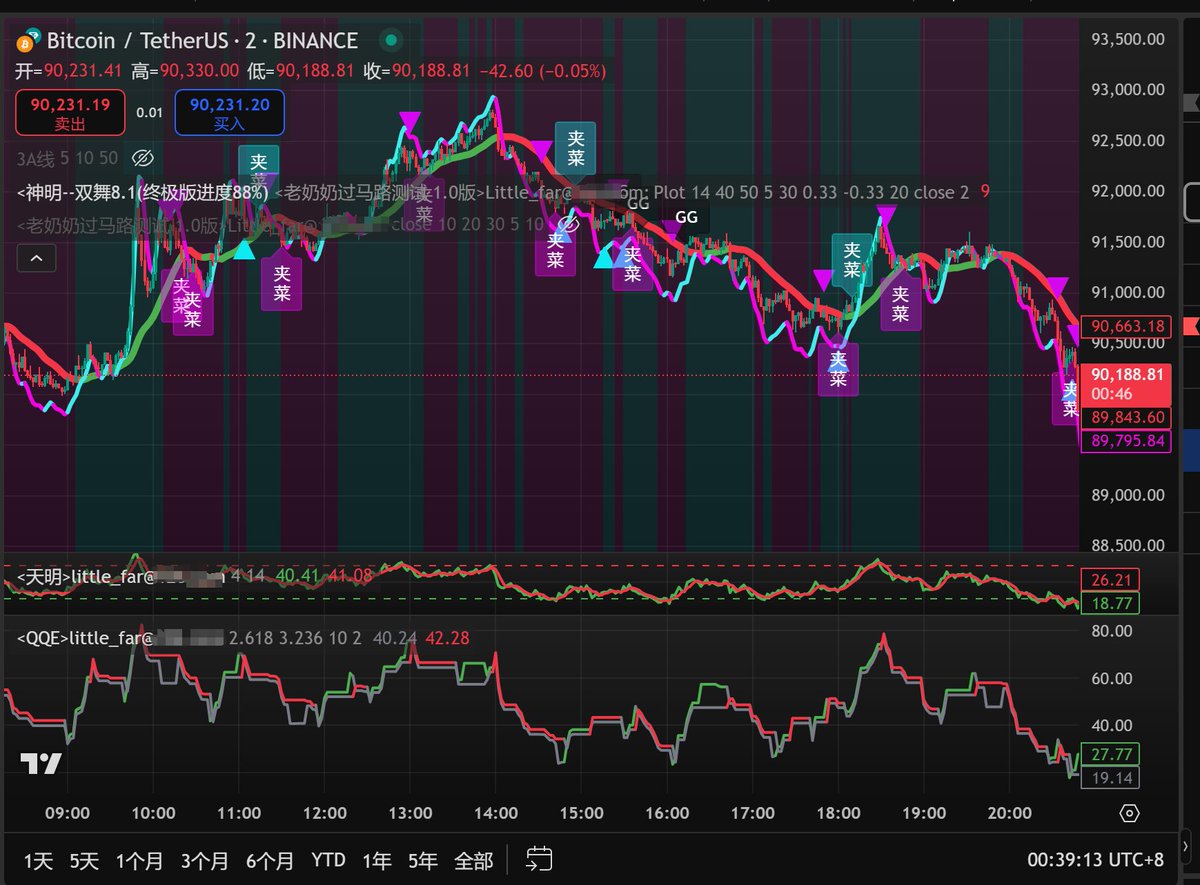The image size is (1200, 885).
Task: Click the 93,000.00 price axis label
Action: point(1129,89)
